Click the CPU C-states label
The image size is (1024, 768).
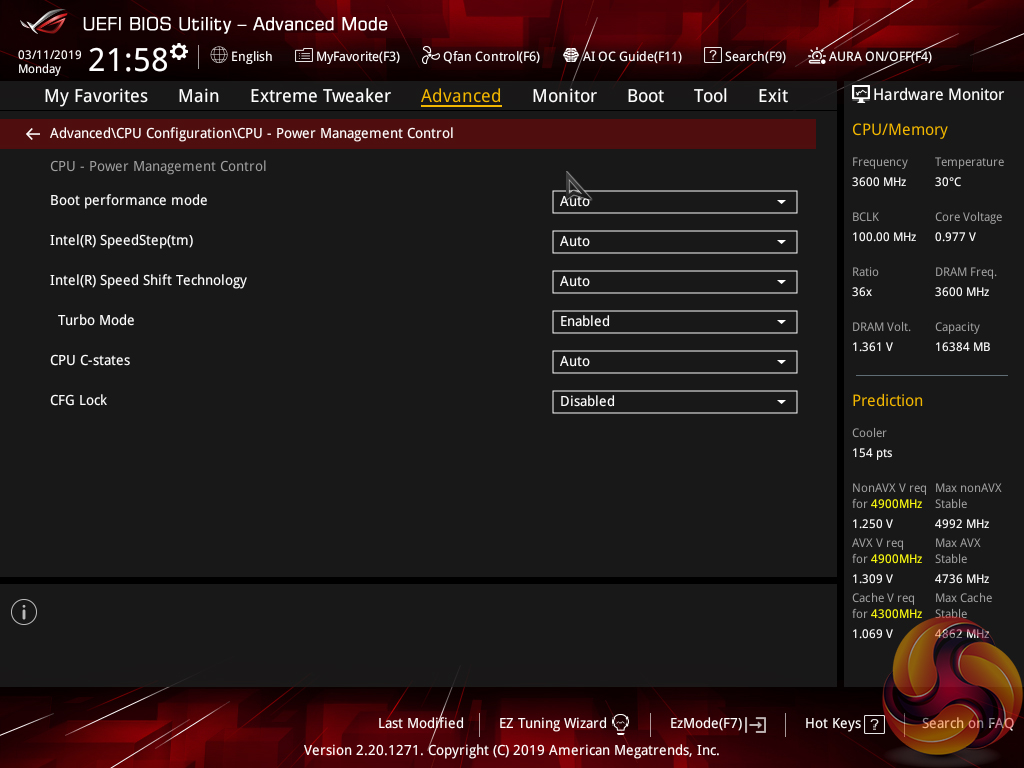click(x=90, y=360)
